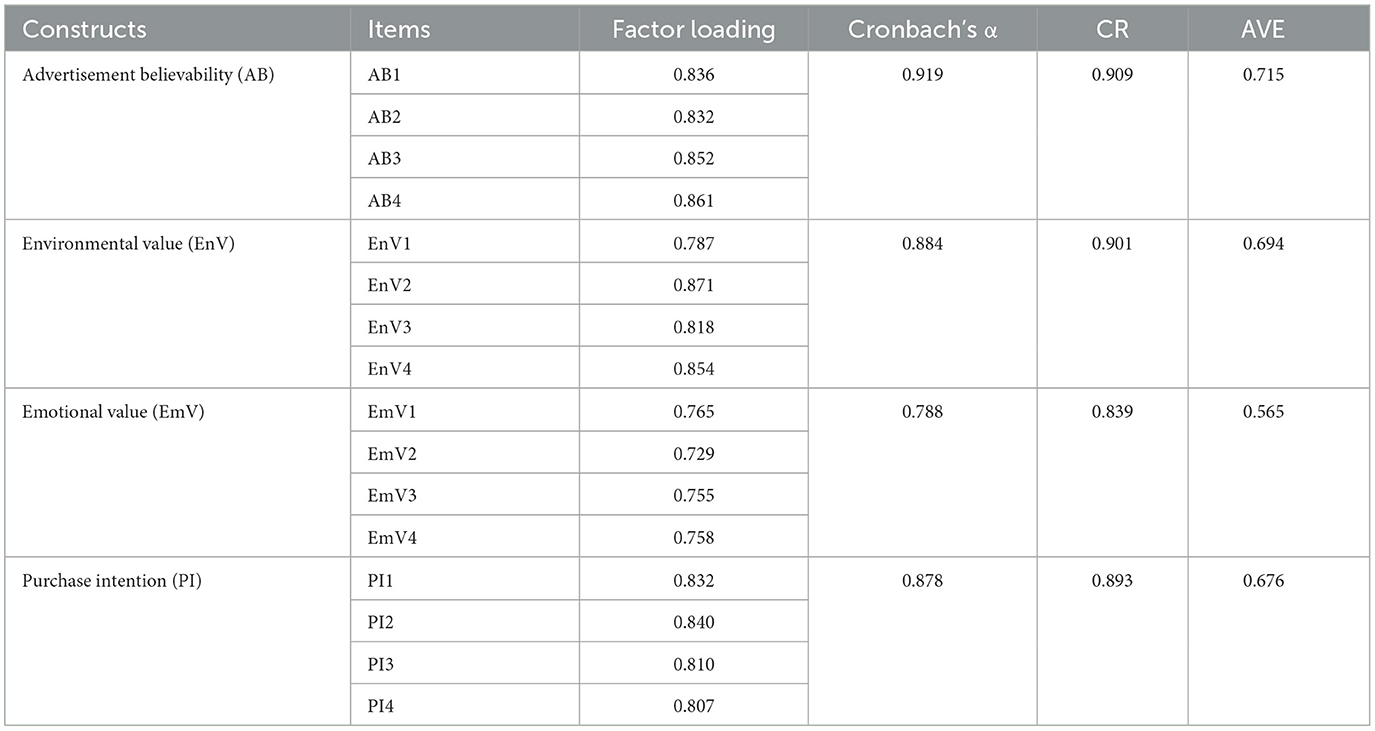The height and width of the screenshot is (731, 1375).
Task: Select the Factor loading column header
Action: (693, 29)
